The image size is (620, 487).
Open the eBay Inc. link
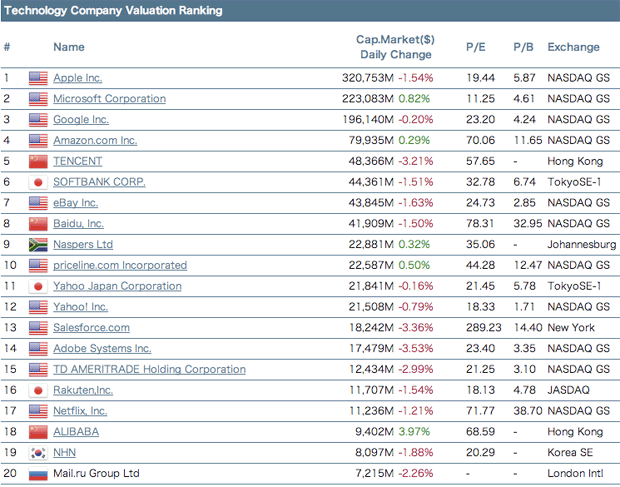tap(76, 203)
